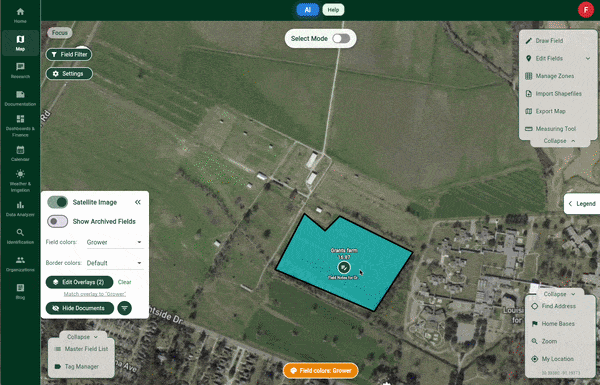Collapse the bottom-right location panel

click(x=559, y=294)
